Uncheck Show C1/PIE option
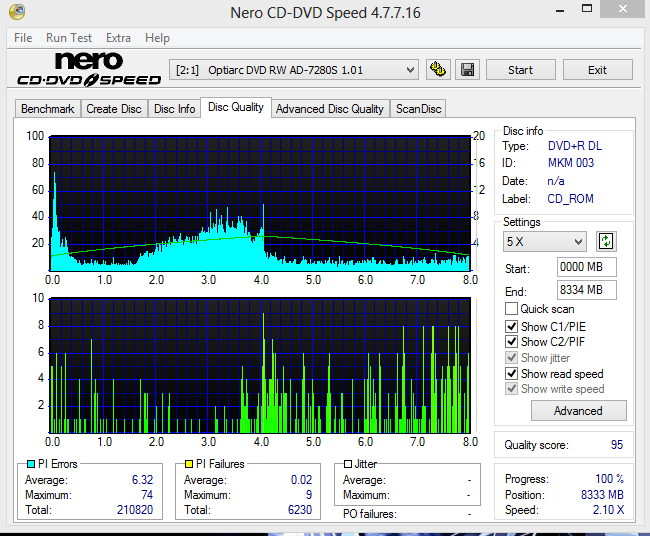Image resolution: width=650 pixels, height=536 pixels. click(512, 327)
